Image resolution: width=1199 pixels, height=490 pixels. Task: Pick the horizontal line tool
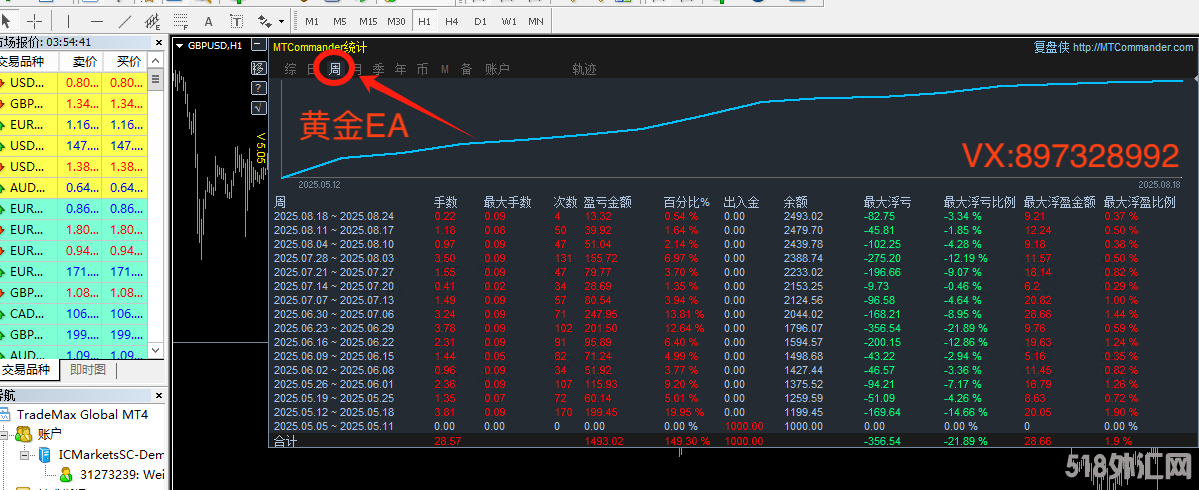[x=97, y=20]
